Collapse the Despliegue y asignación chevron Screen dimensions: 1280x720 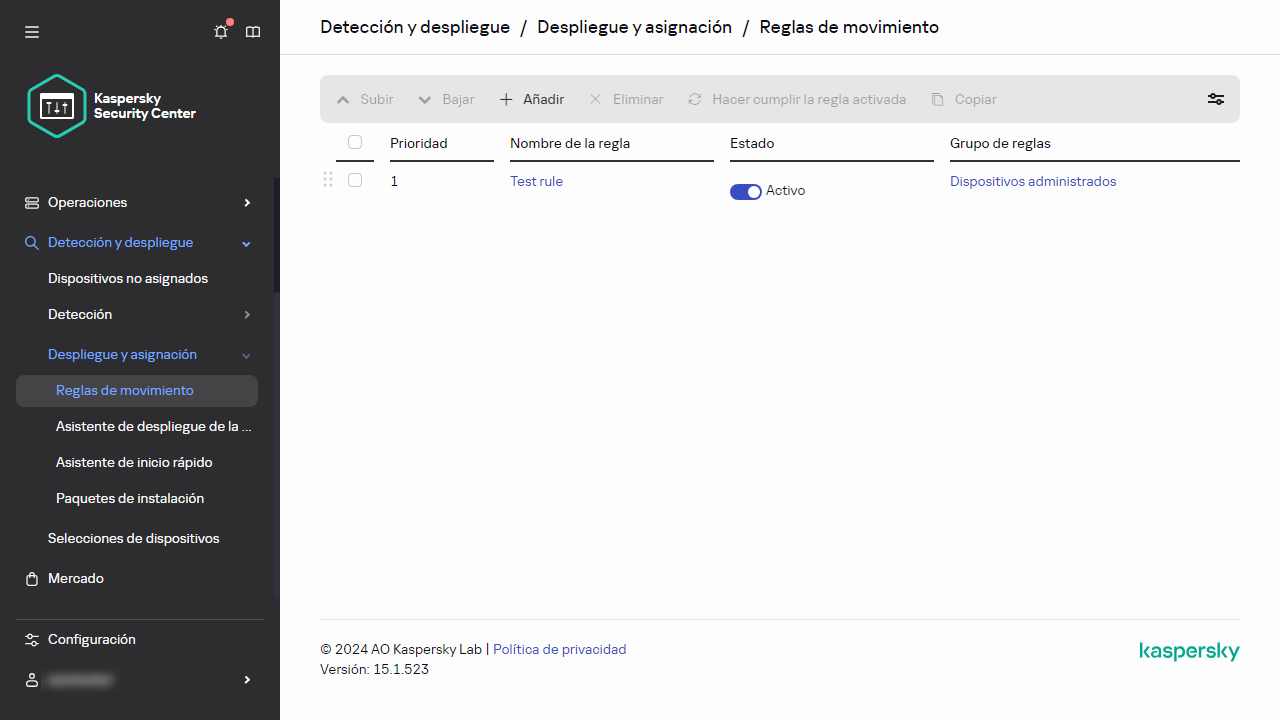(x=247, y=355)
